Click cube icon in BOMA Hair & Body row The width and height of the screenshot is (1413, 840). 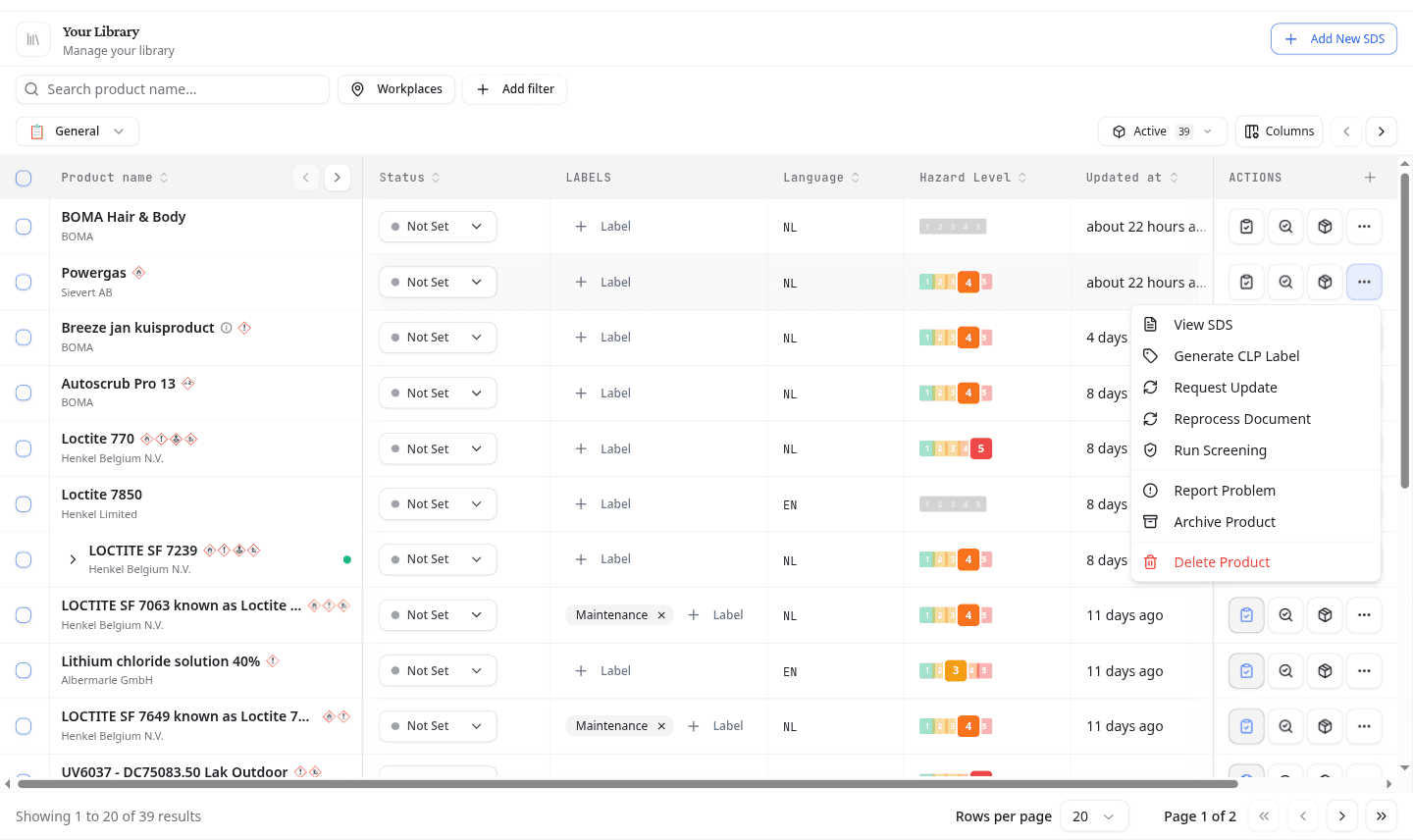point(1325,227)
